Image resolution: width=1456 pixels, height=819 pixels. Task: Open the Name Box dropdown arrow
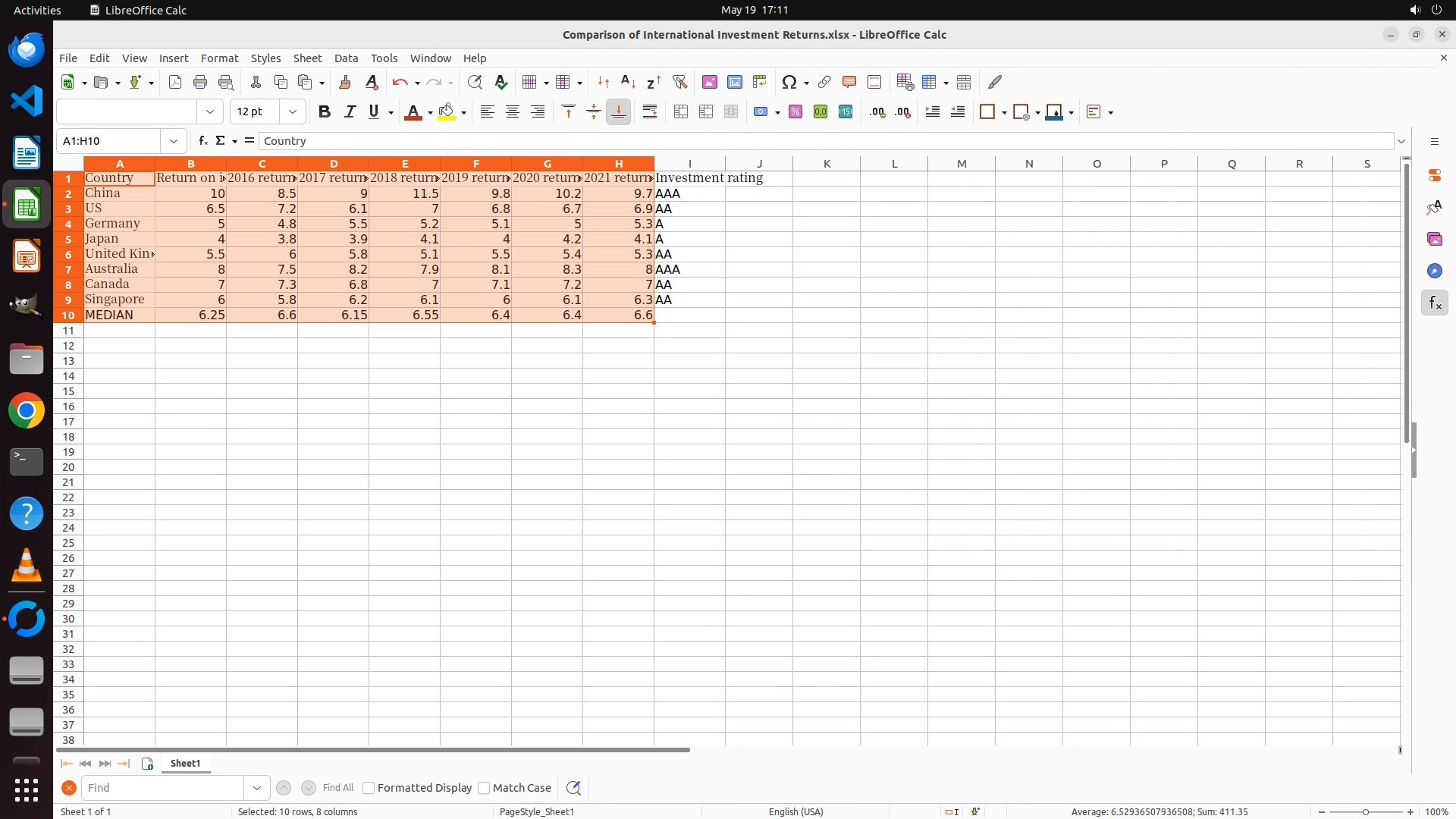[174, 141]
